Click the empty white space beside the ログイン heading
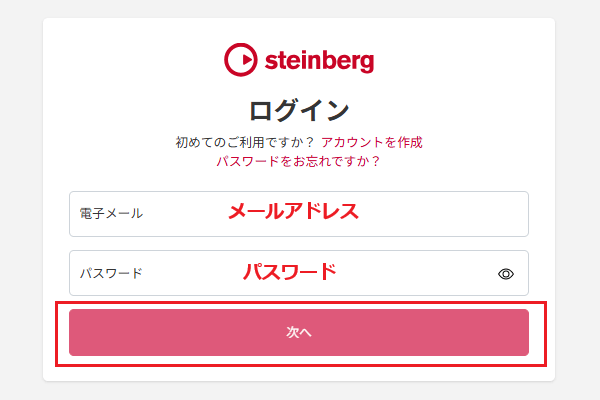The height and width of the screenshot is (400, 600). [x=450, y=109]
